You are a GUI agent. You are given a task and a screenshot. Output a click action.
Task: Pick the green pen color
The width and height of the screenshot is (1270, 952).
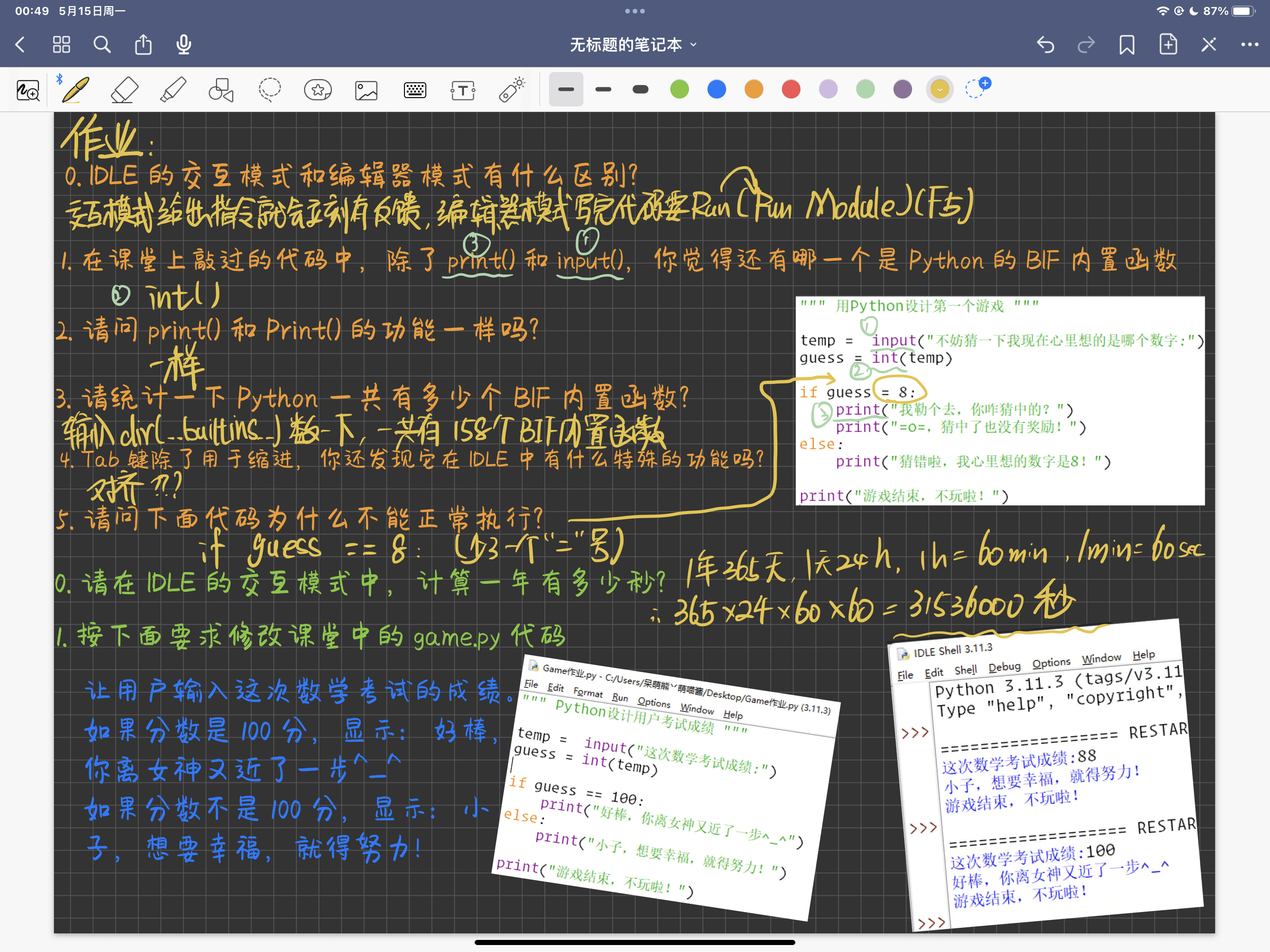680,89
